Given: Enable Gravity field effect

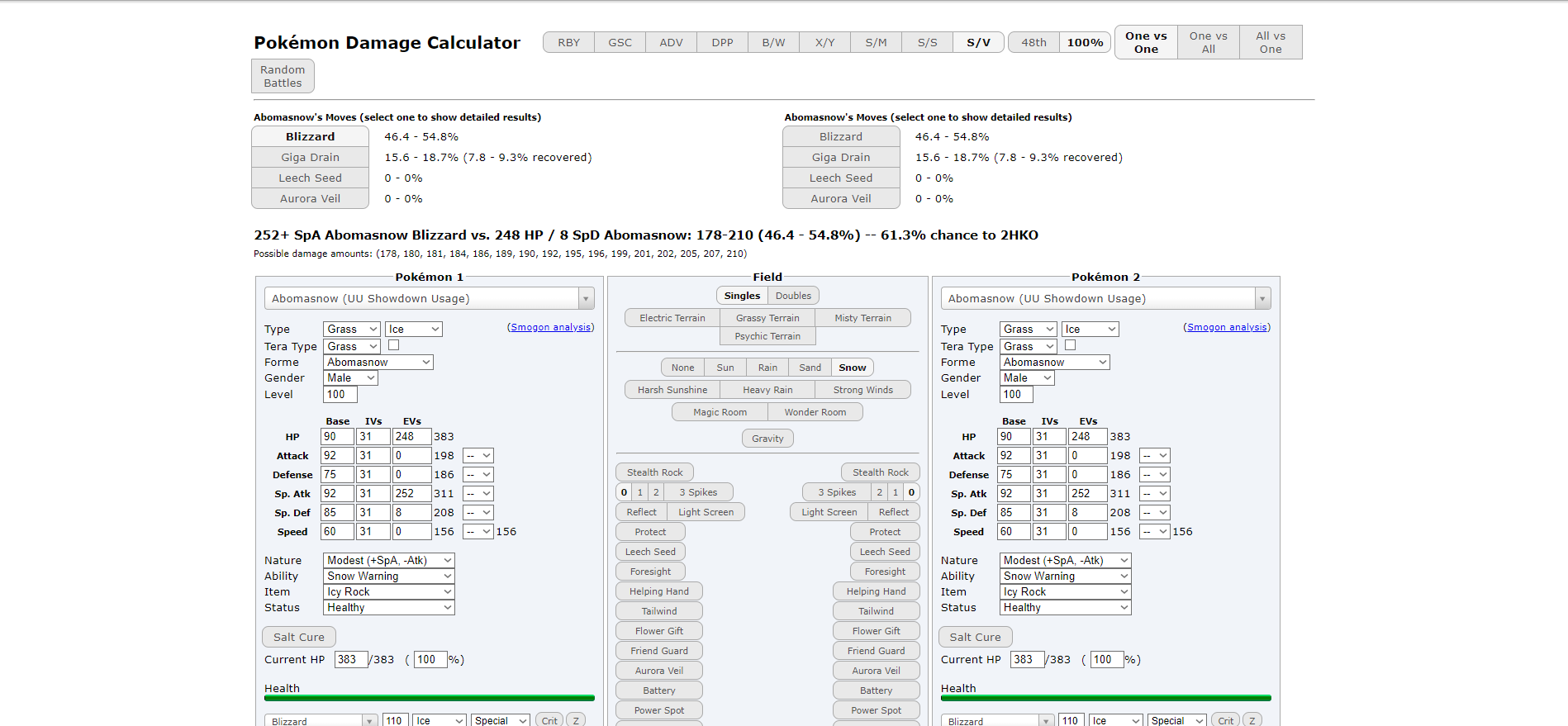Looking at the screenshot, I should [x=767, y=439].
